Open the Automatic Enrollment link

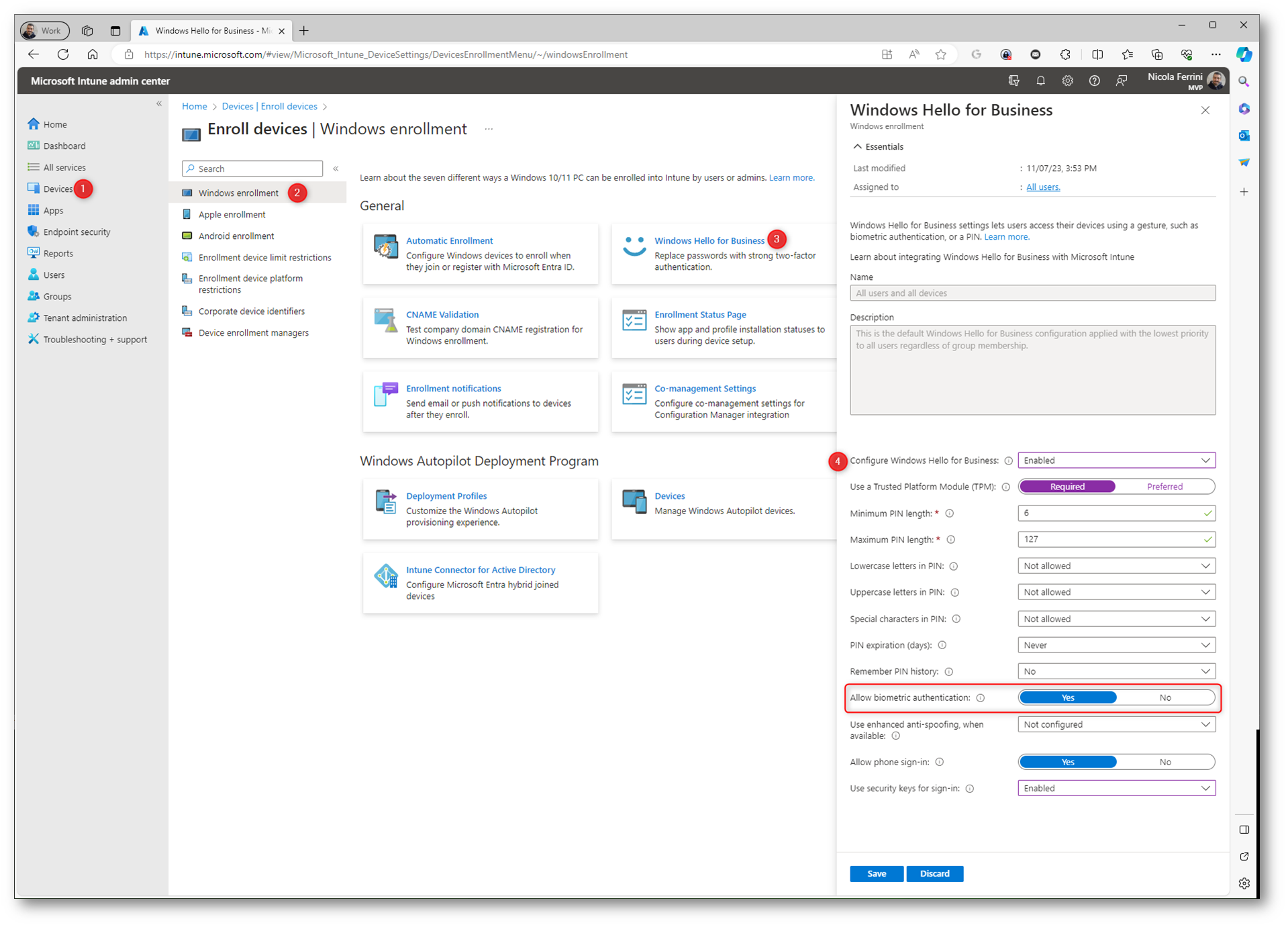point(449,240)
